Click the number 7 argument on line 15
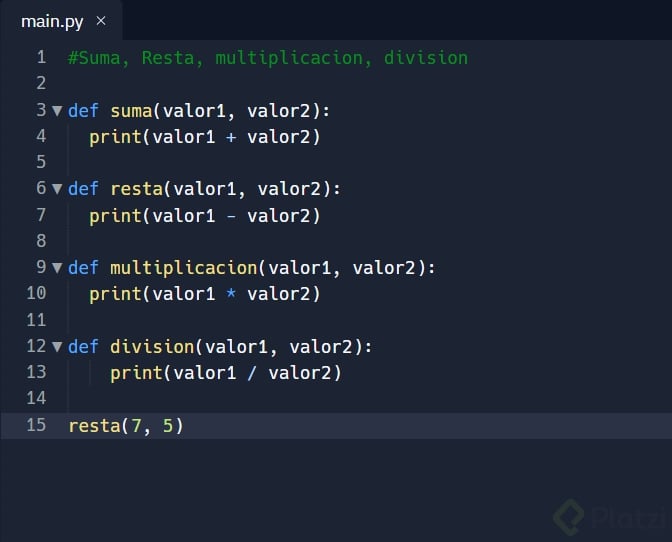The image size is (672, 542). 136,426
